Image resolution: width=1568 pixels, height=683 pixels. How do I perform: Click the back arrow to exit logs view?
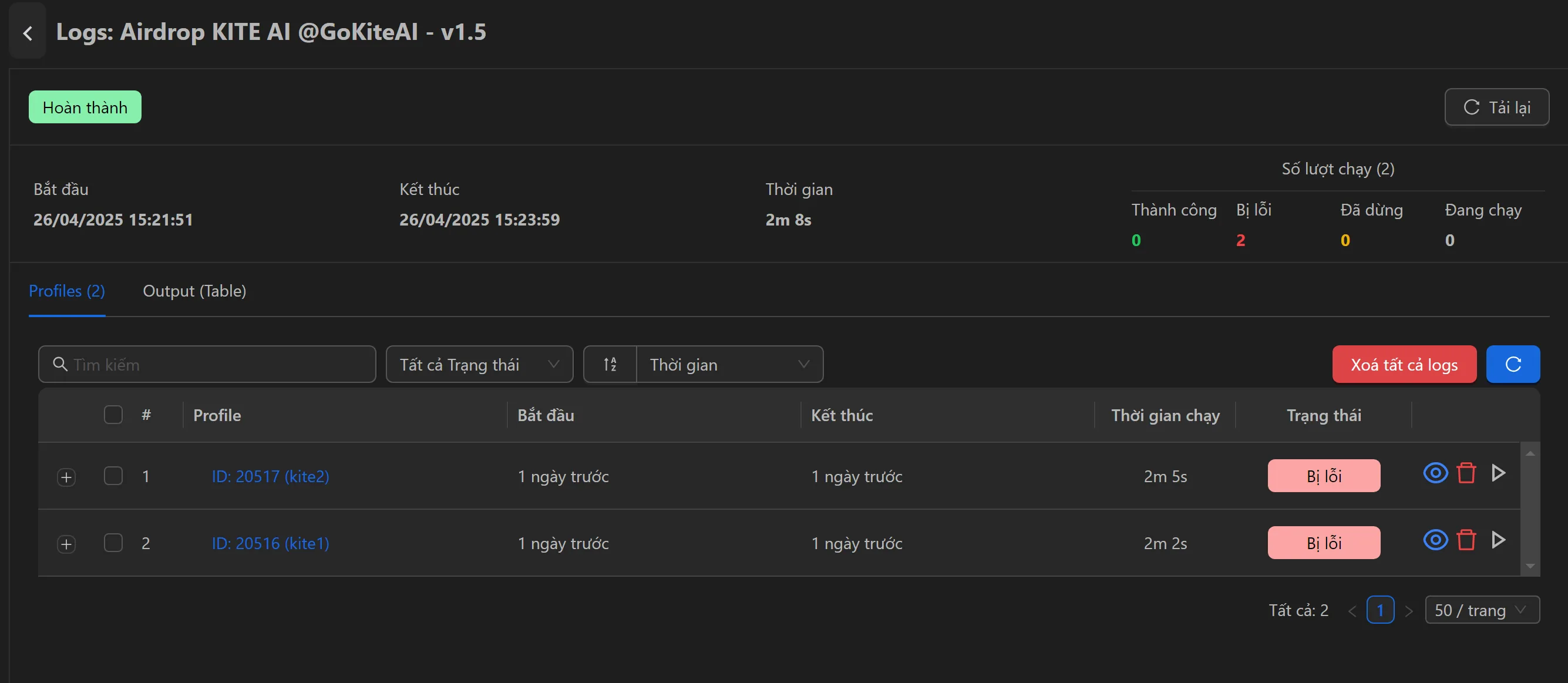click(28, 32)
